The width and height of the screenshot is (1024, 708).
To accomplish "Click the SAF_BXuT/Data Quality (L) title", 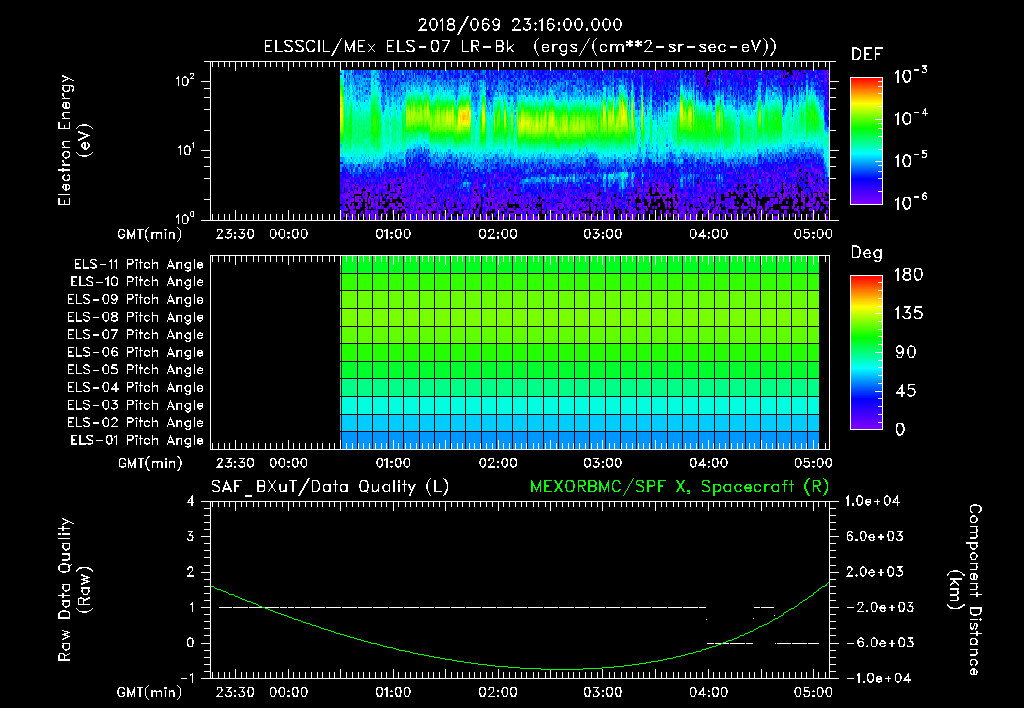I will click(x=330, y=487).
